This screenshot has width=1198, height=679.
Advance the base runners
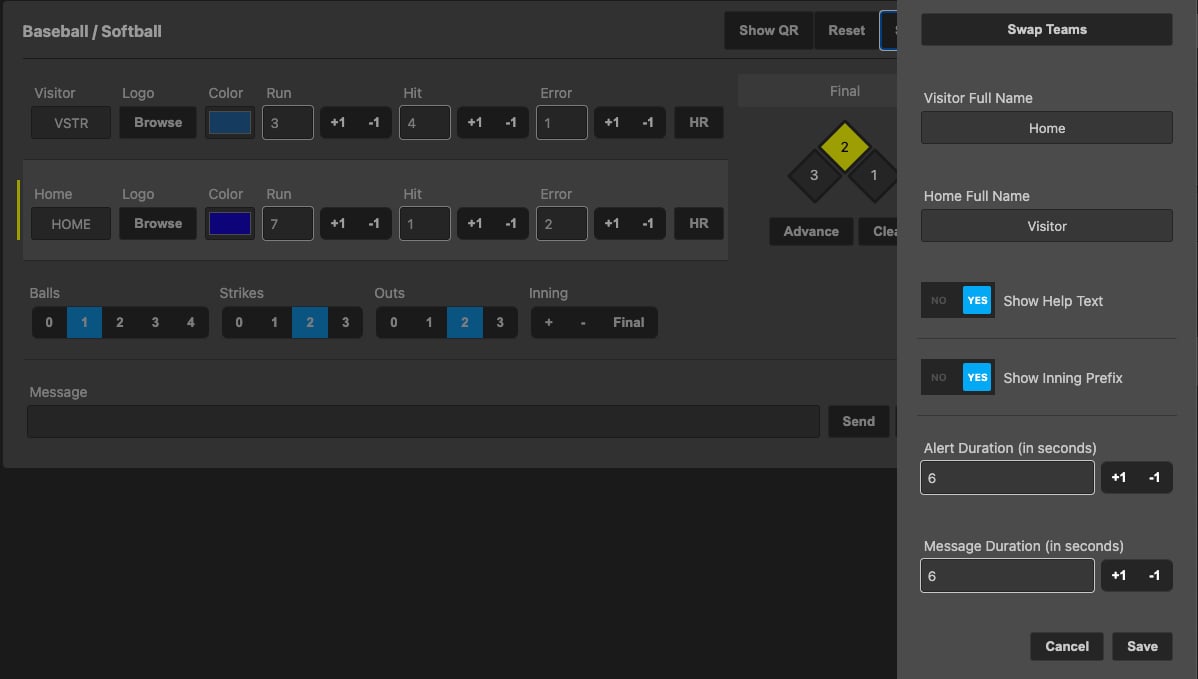pyautogui.click(x=811, y=231)
